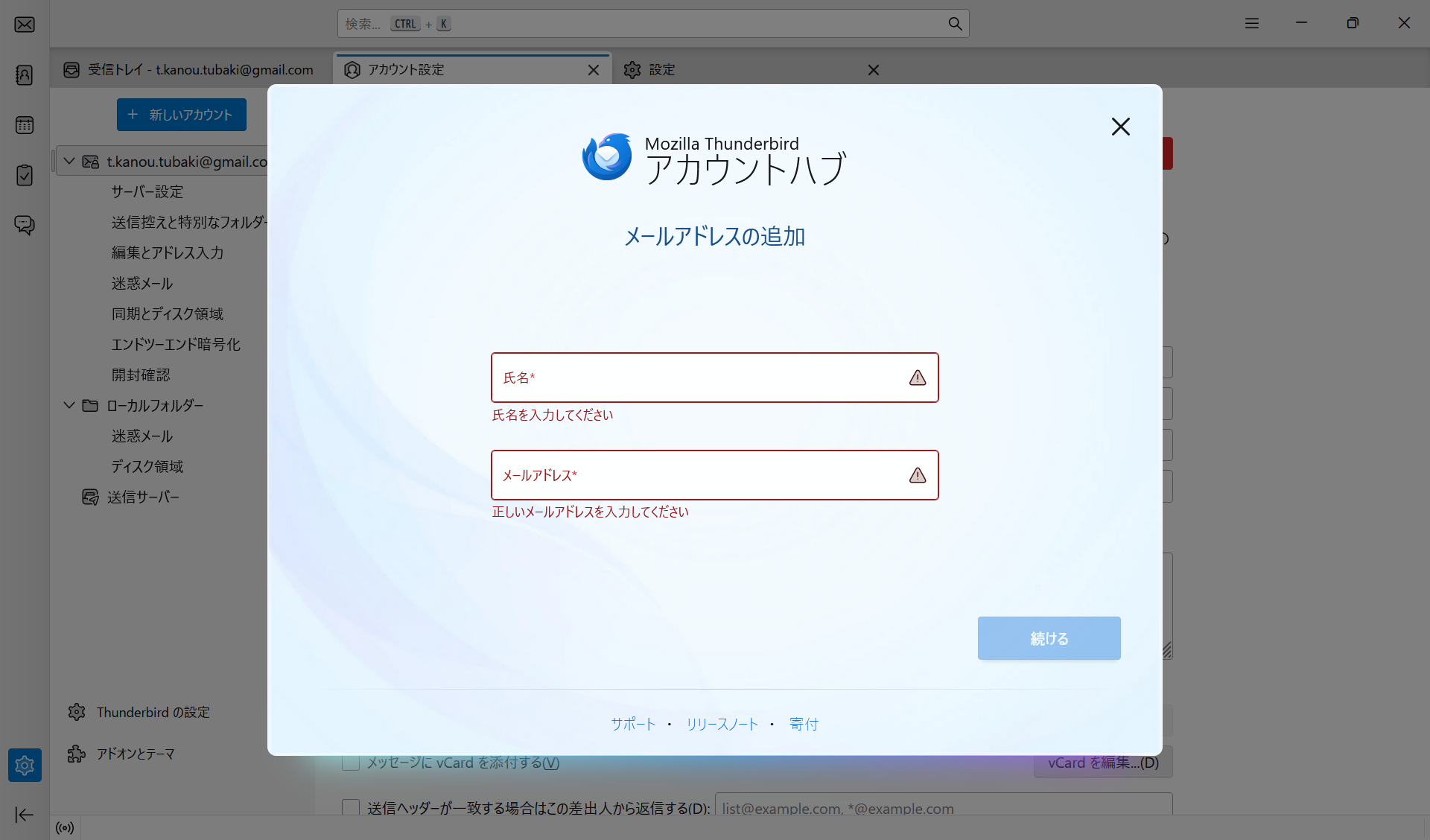Close the Account Hub dialog
The height and width of the screenshot is (840, 1430).
click(x=1120, y=127)
